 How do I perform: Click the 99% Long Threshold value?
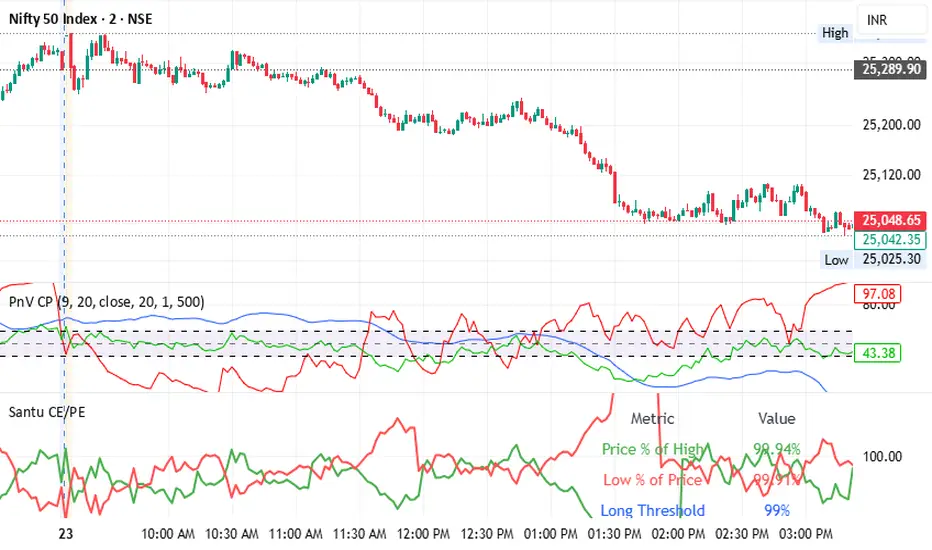(x=777, y=510)
